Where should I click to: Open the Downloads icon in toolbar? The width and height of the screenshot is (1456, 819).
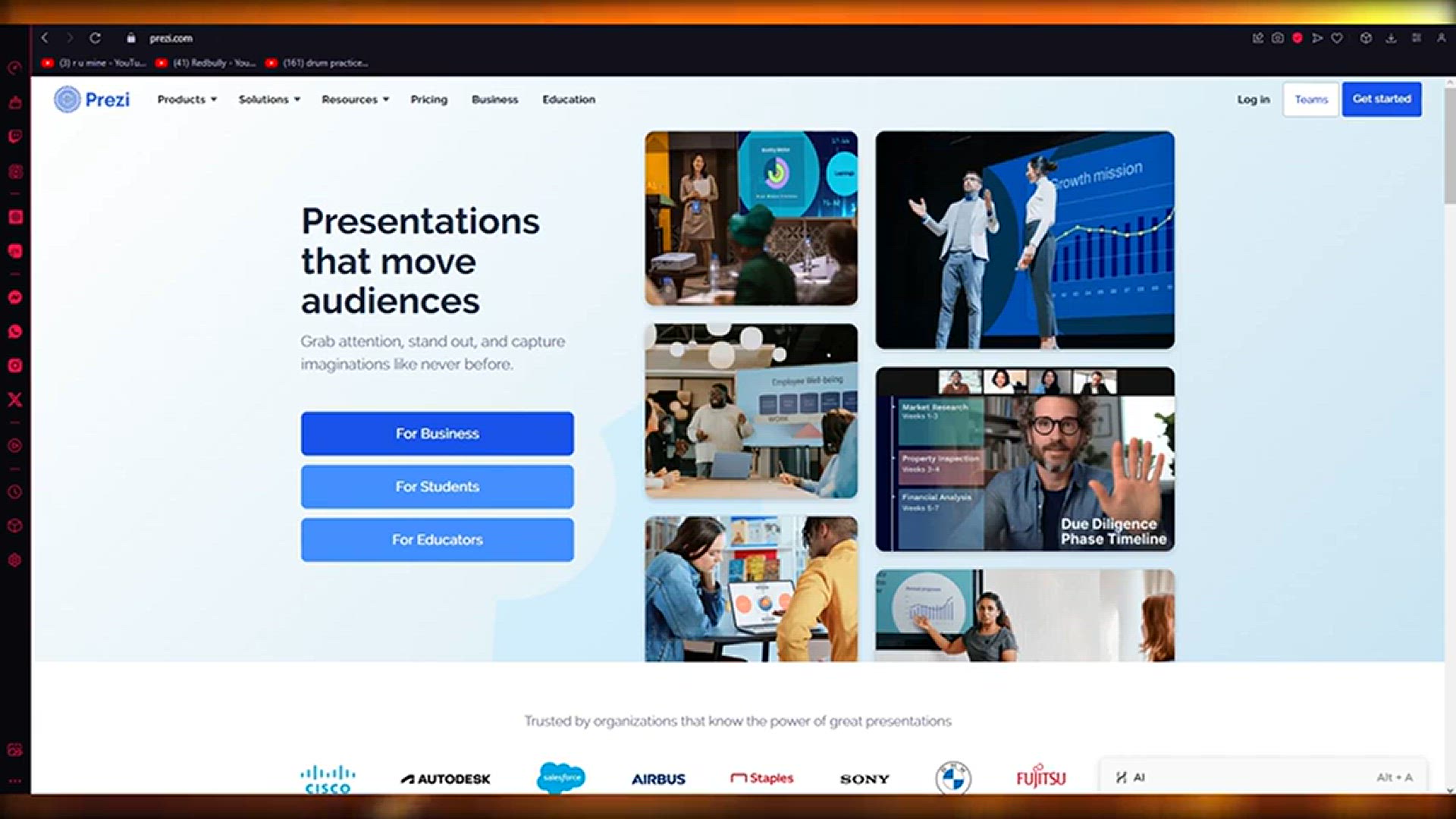pos(1391,38)
